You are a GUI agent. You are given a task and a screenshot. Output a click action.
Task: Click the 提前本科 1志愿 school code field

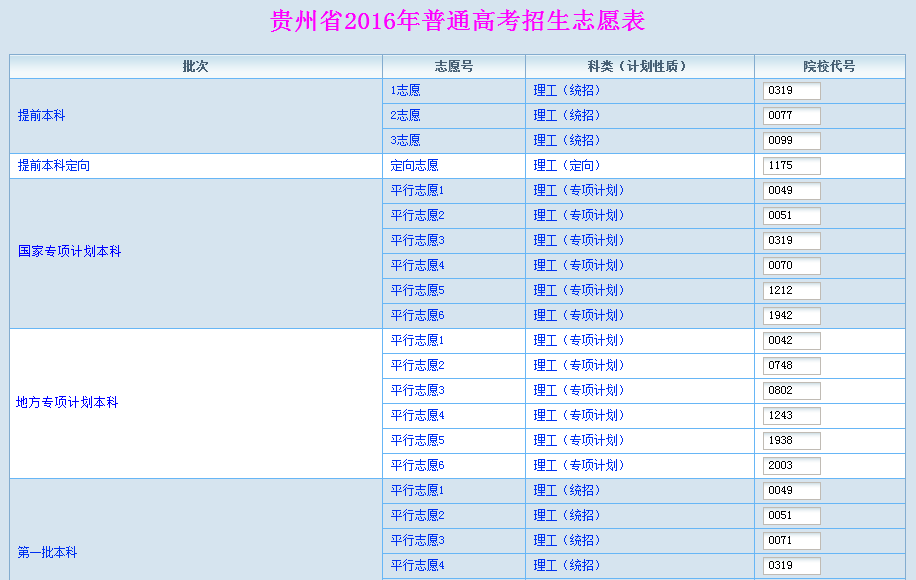(x=791, y=91)
